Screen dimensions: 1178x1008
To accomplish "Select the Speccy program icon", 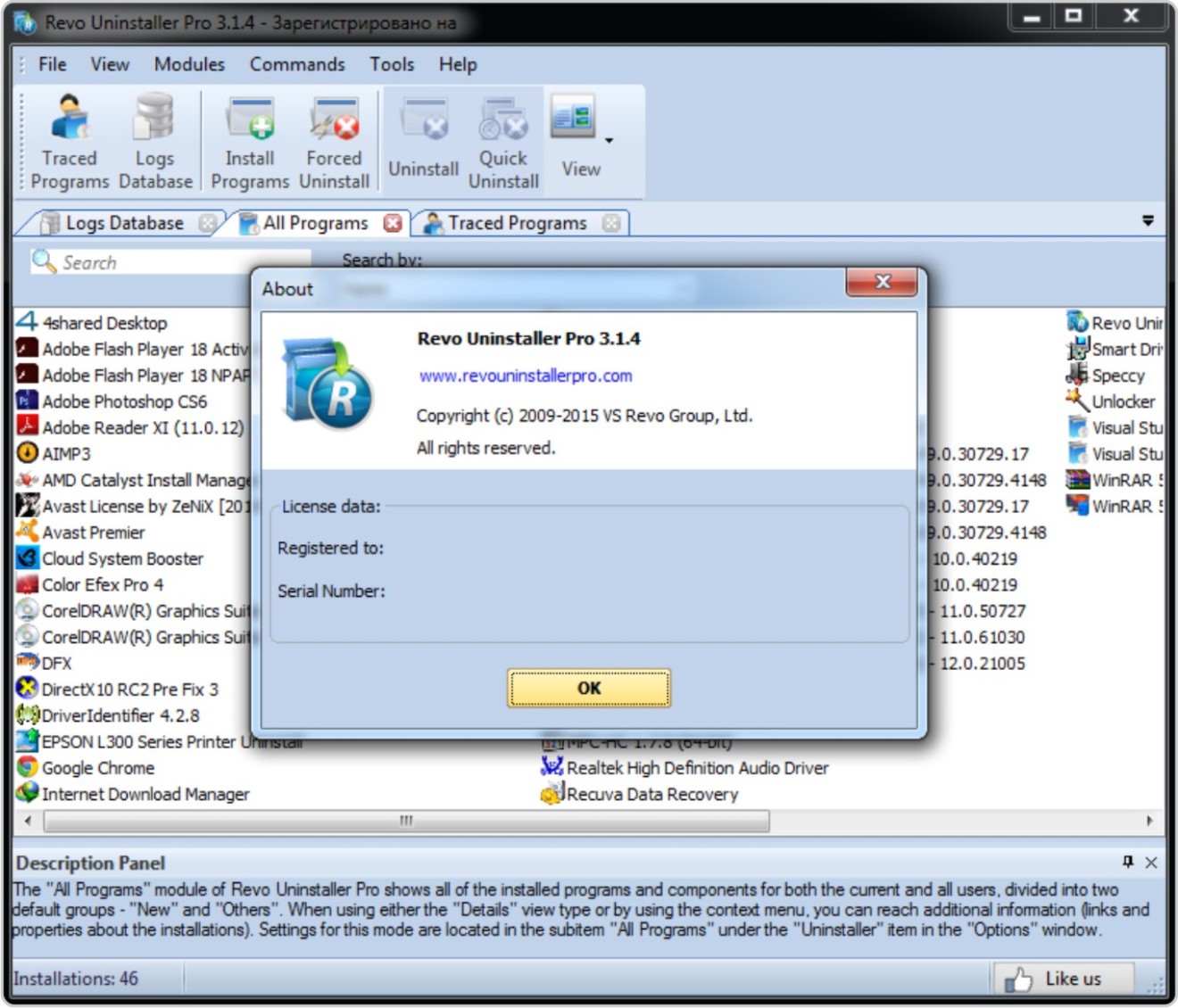I will pos(1078,374).
